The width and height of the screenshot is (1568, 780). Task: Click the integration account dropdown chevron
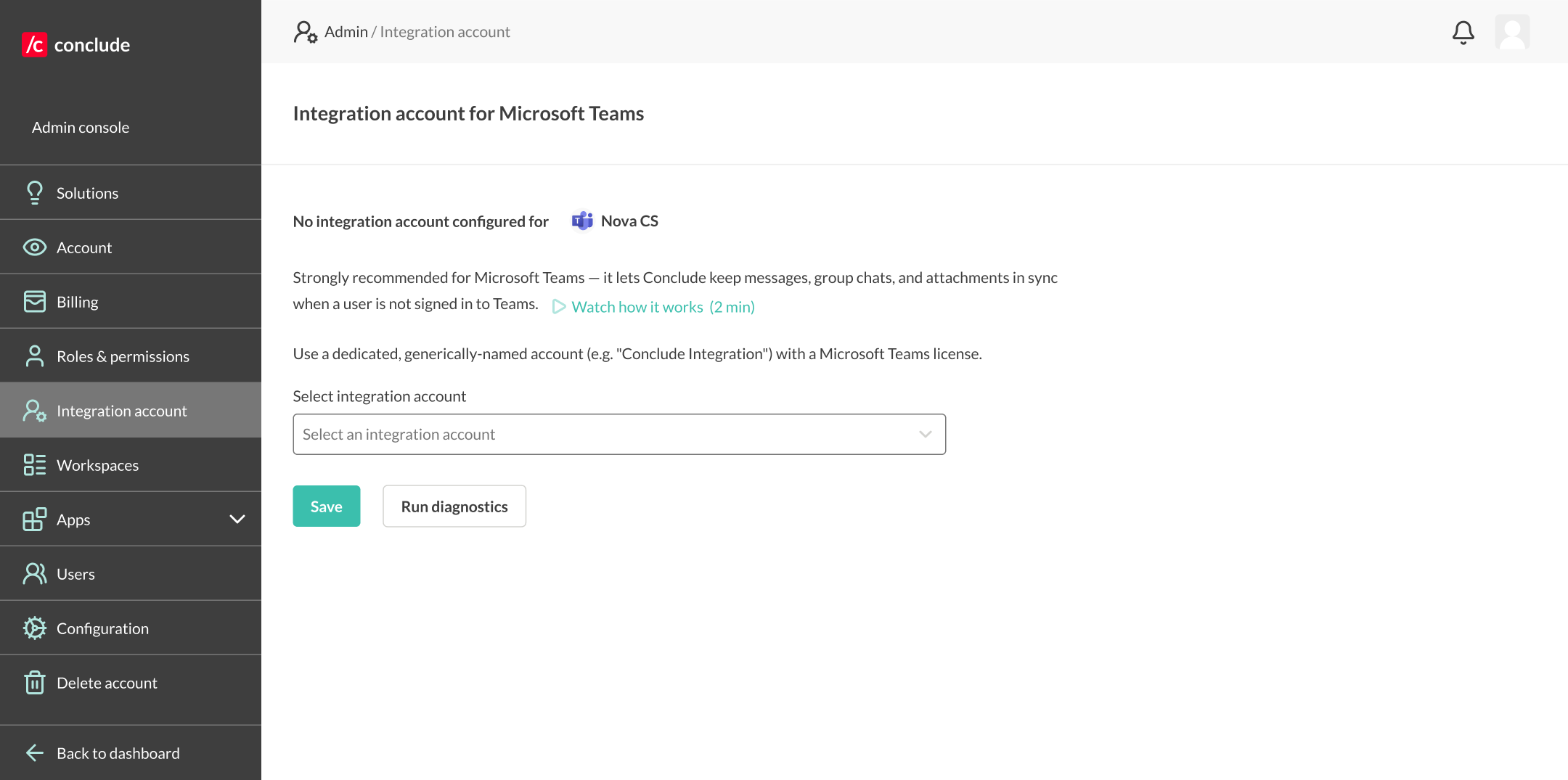(925, 435)
